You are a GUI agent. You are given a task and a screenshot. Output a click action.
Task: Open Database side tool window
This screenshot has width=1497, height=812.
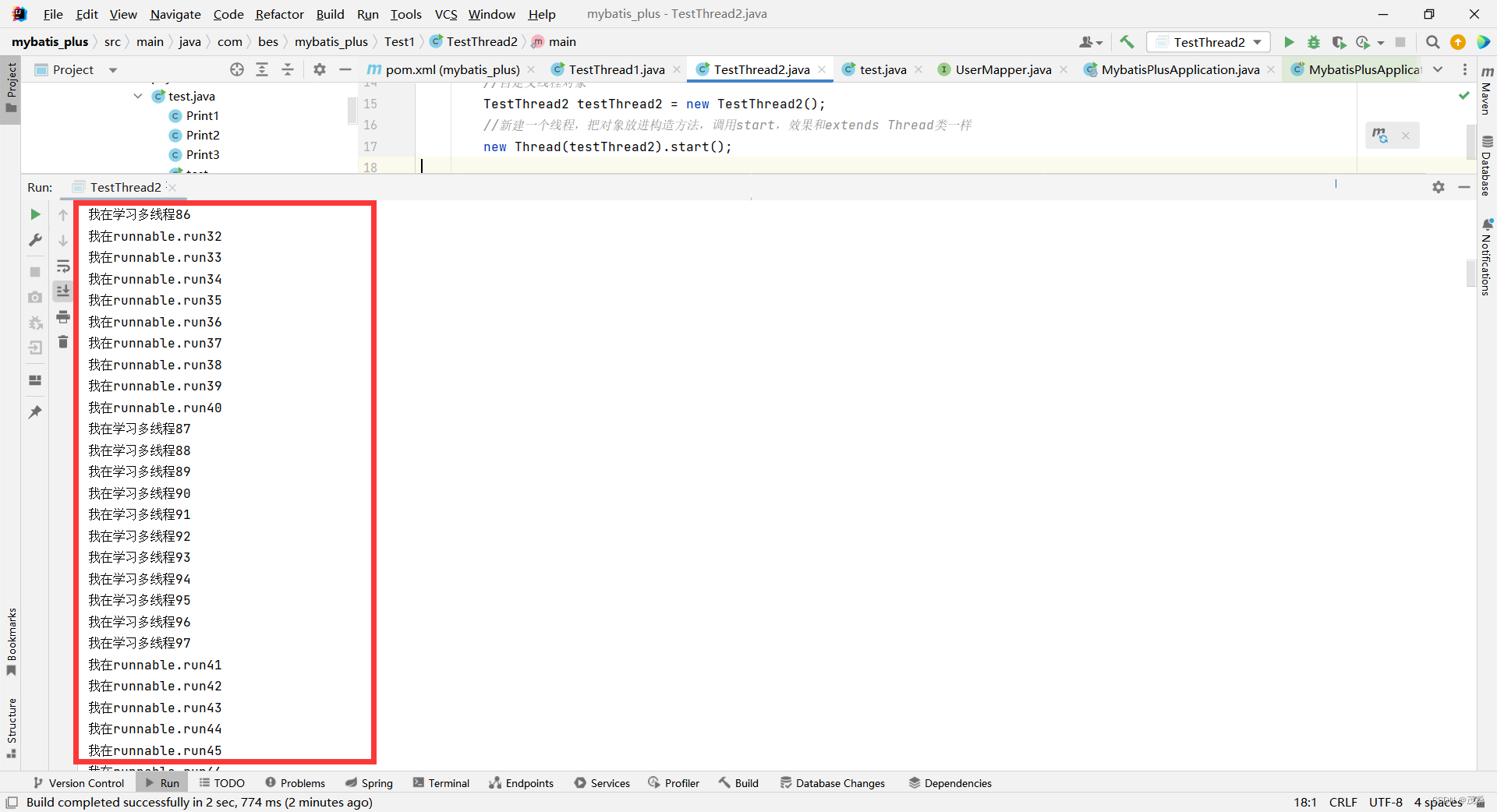pos(1487,165)
